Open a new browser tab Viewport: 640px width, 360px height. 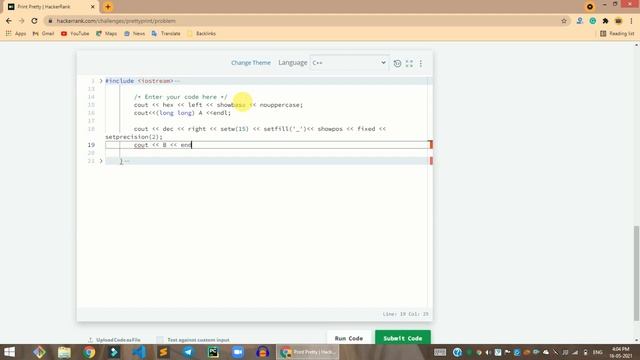point(108,7)
